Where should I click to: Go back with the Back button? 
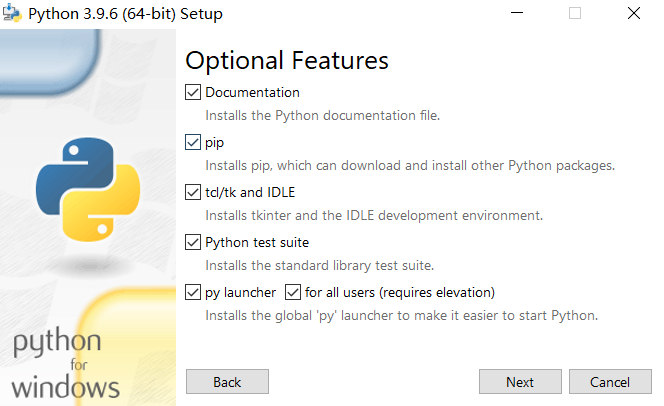(x=227, y=382)
